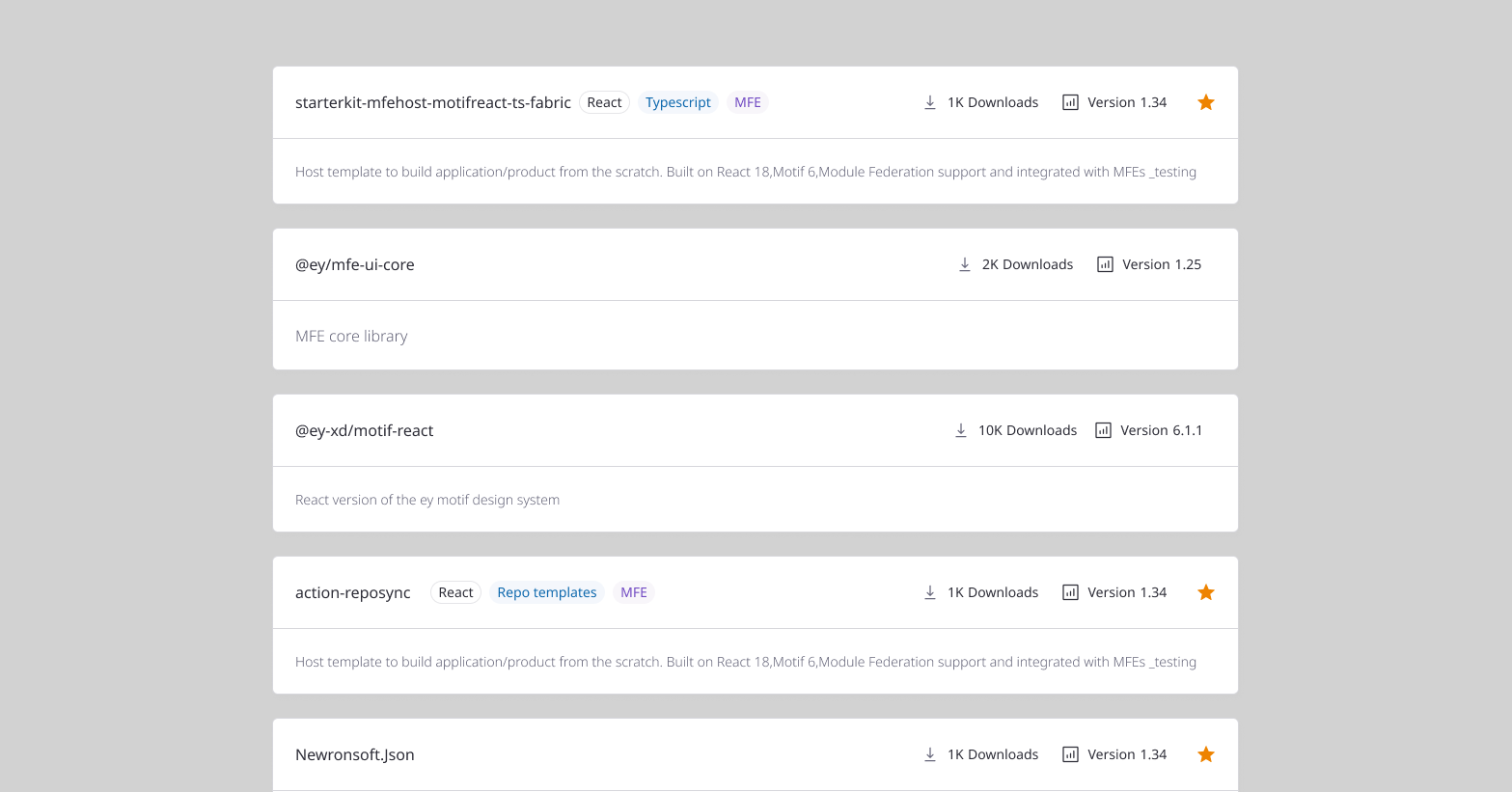Click the version chart icon beside Version 1.34 on starterkit-mfehost

(x=1069, y=101)
